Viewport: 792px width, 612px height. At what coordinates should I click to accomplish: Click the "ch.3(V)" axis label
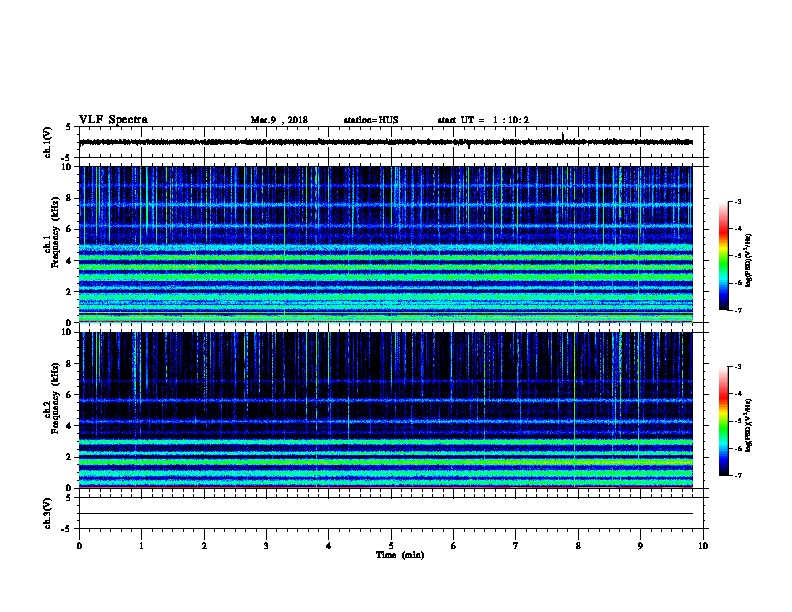click(x=48, y=514)
